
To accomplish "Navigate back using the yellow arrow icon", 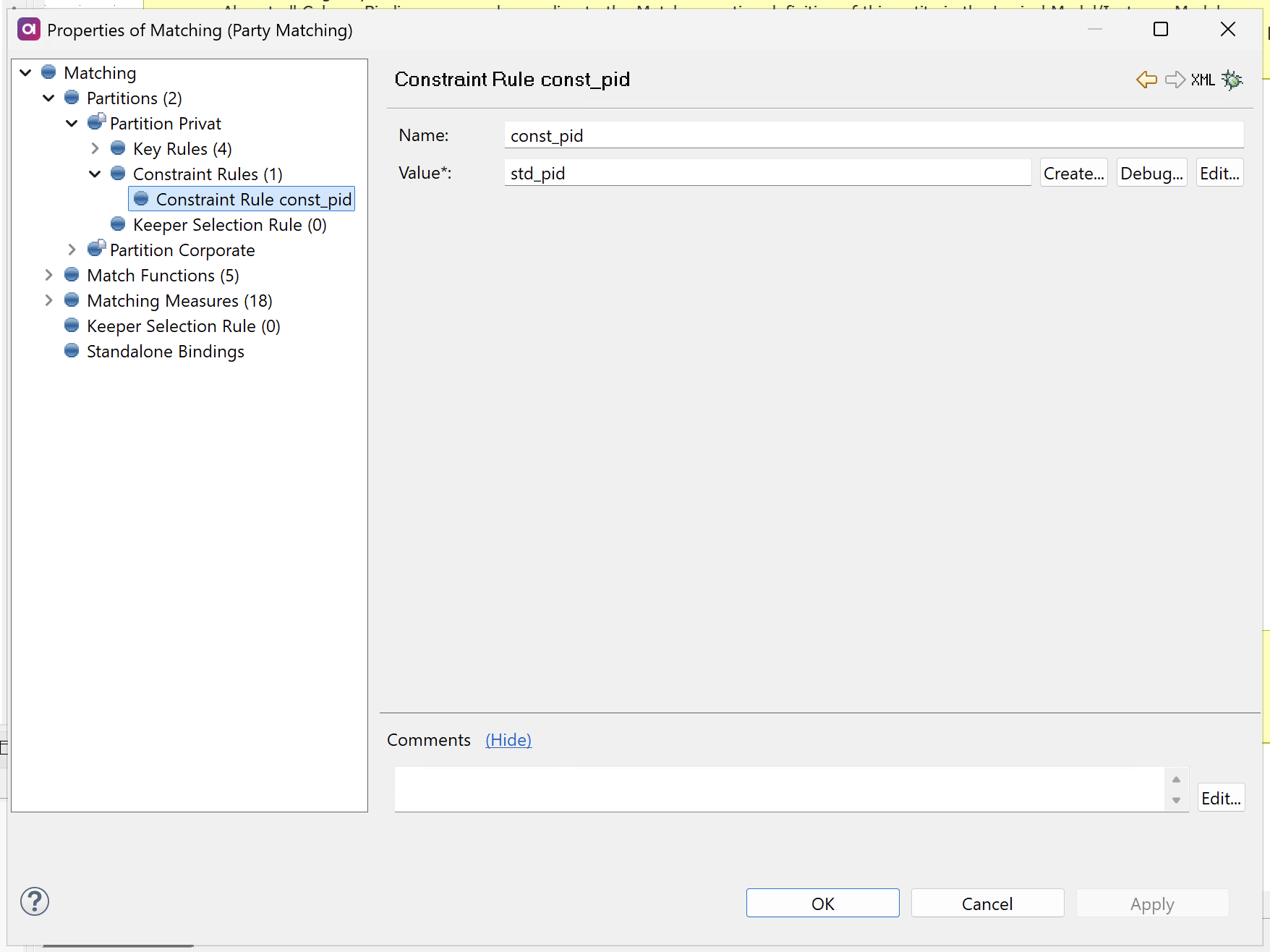I will point(1146,80).
